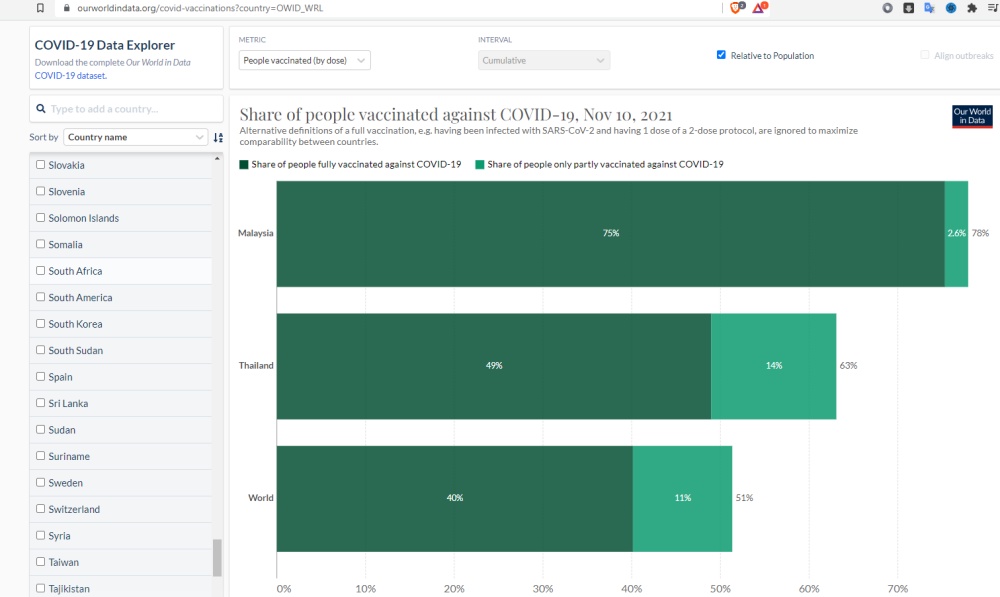The image size is (1000, 597).
Task: Tick the South Korea checkbox
Action: pos(41,324)
